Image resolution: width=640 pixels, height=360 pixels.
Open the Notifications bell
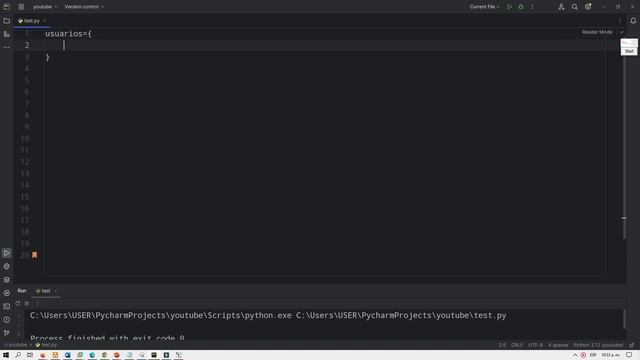coord(633,21)
